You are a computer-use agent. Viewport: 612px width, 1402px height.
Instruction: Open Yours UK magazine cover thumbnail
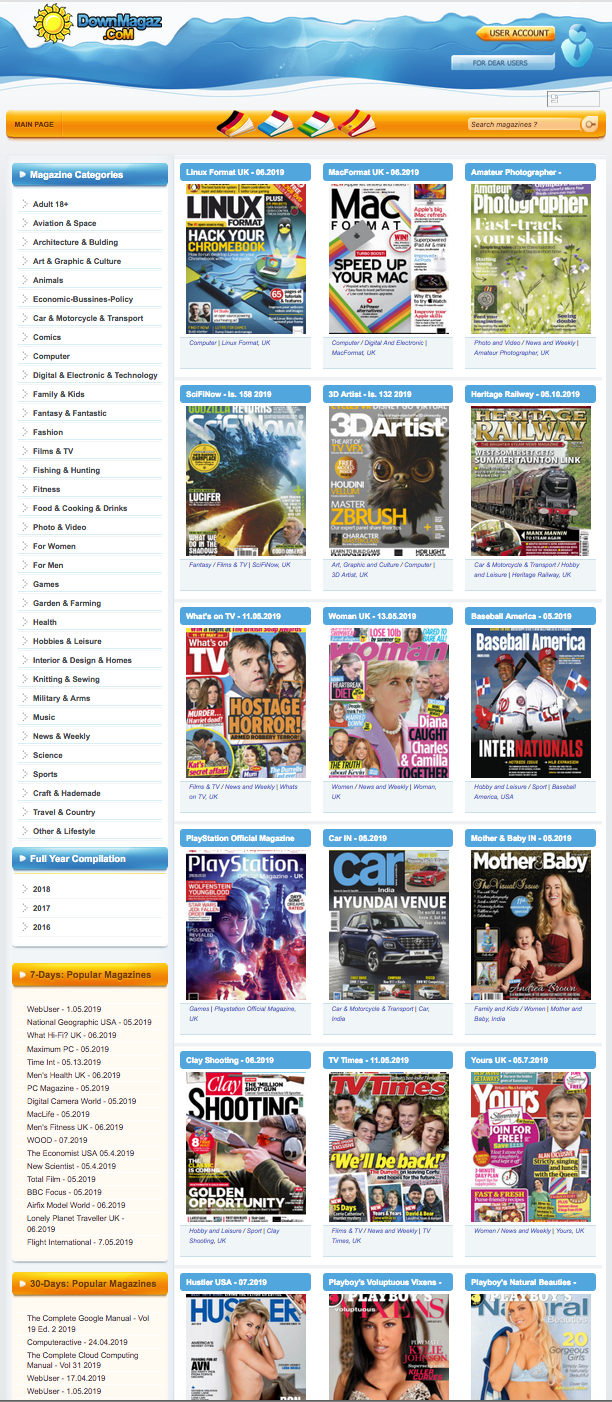[x=531, y=1147]
